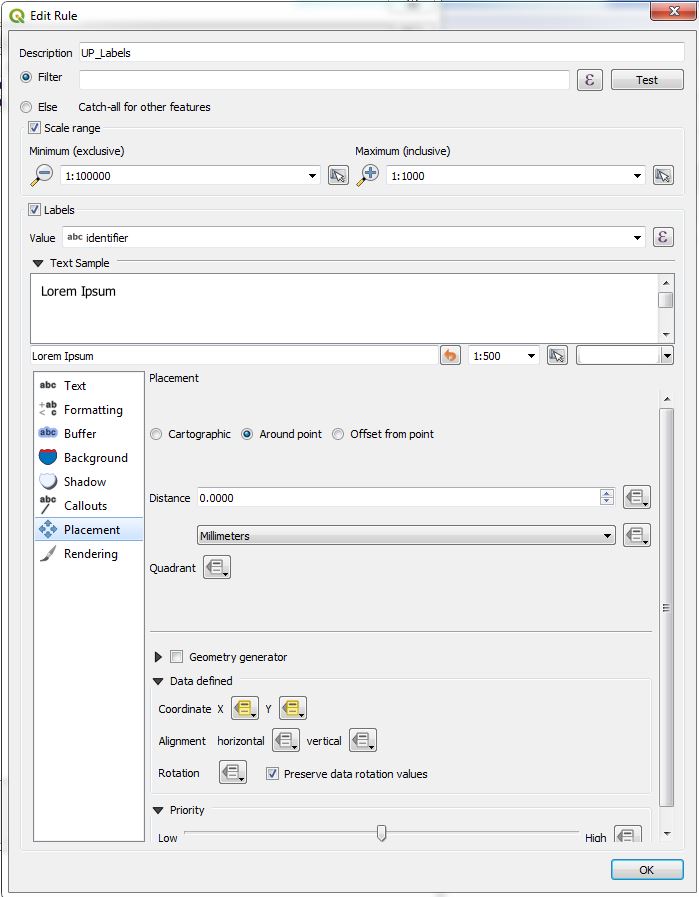
Task: Switch to the Formatting settings tab
Action: (x=89, y=410)
